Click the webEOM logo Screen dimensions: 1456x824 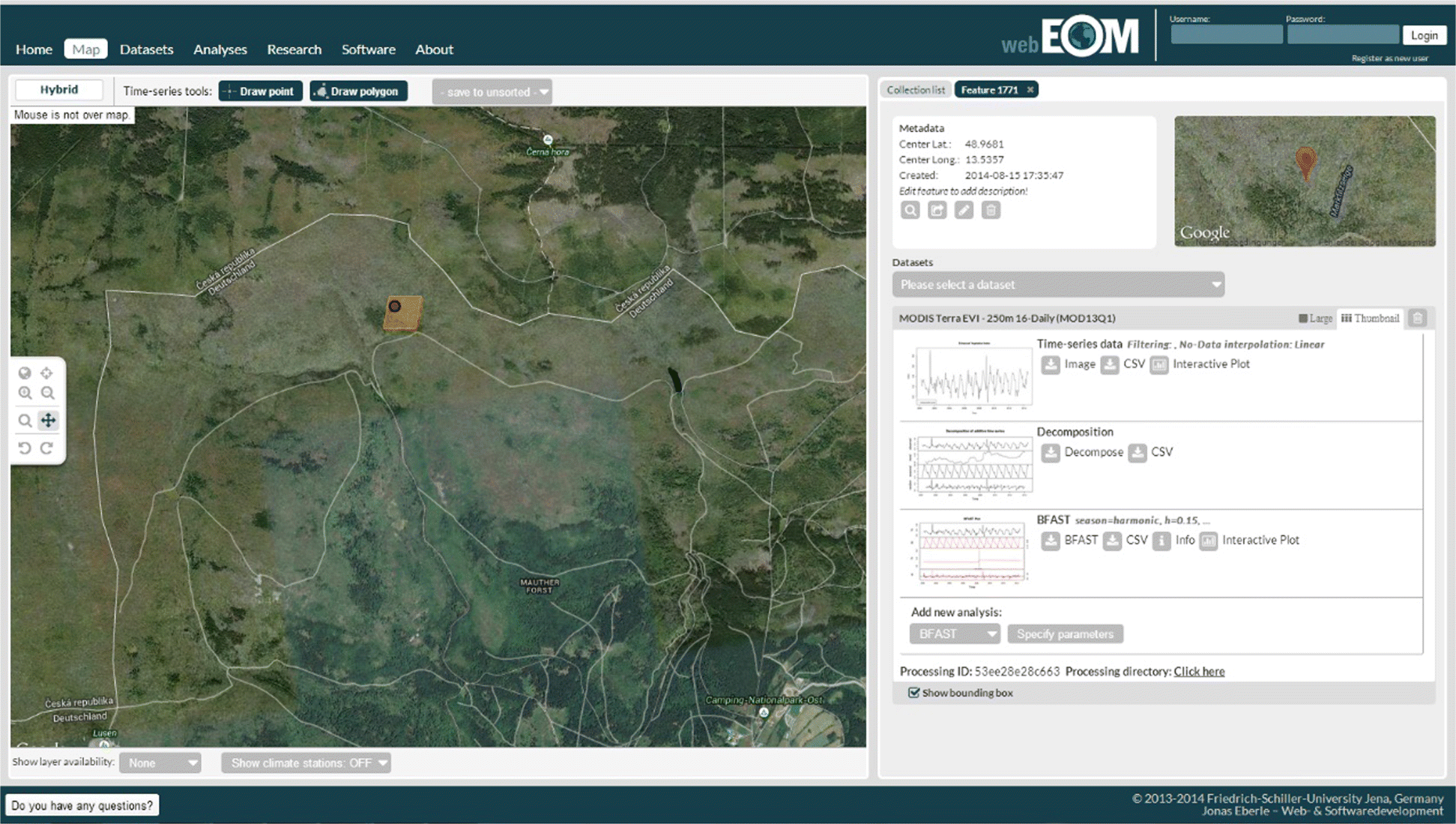click(x=1070, y=36)
